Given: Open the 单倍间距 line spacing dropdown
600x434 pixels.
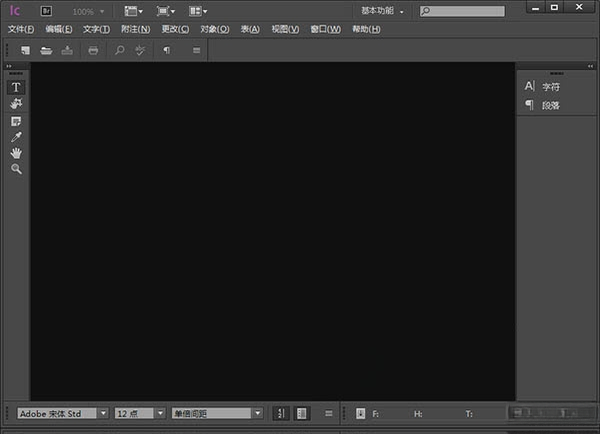Looking at the screenshot, I should (x=258, y=413).
